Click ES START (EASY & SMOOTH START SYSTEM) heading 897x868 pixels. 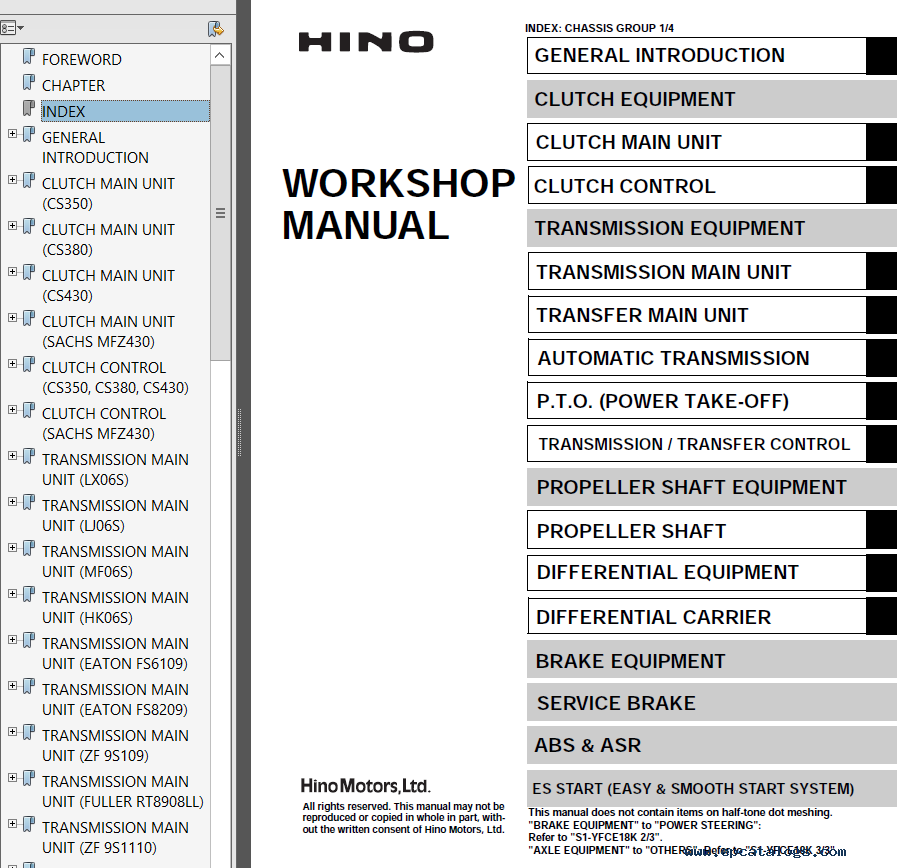point(712,788)
